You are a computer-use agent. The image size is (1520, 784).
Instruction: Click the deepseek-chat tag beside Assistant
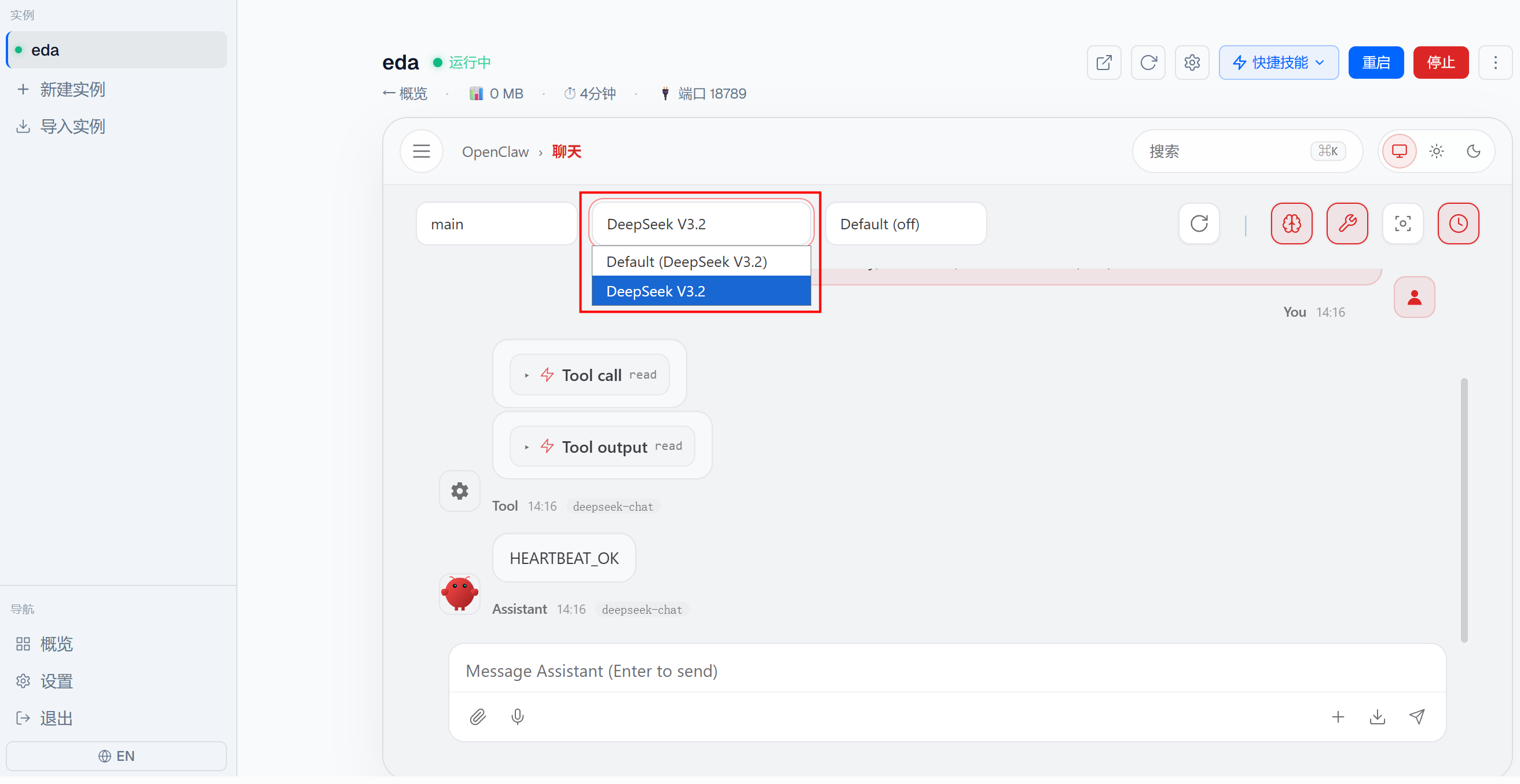coord(642,609)
